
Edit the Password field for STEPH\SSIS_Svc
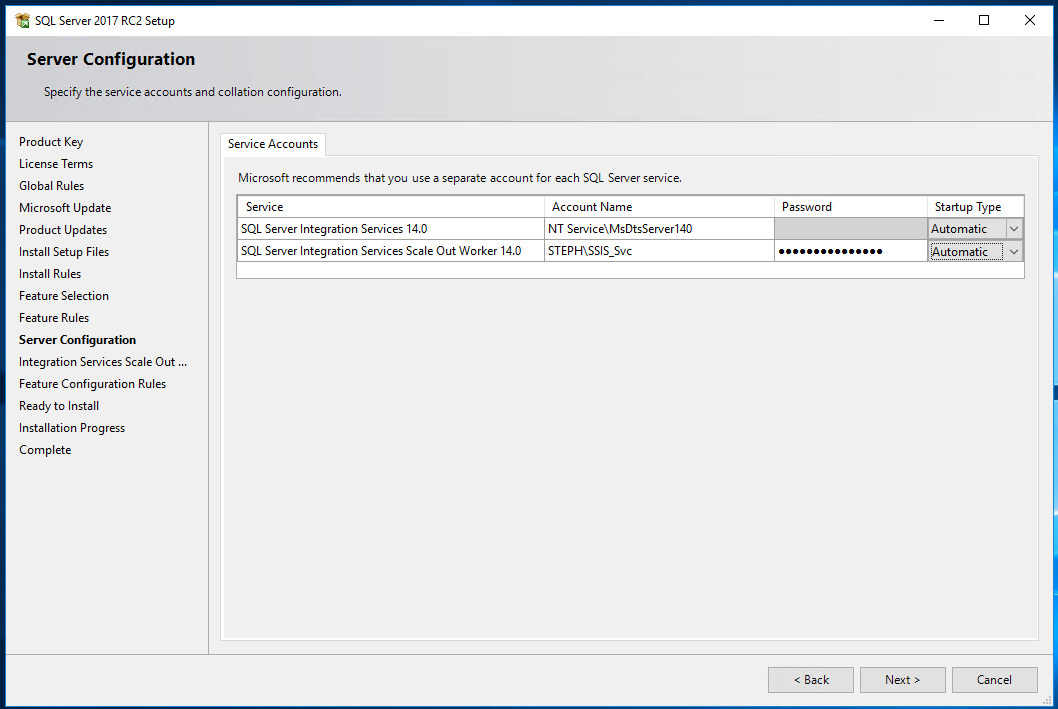point(850,250)
